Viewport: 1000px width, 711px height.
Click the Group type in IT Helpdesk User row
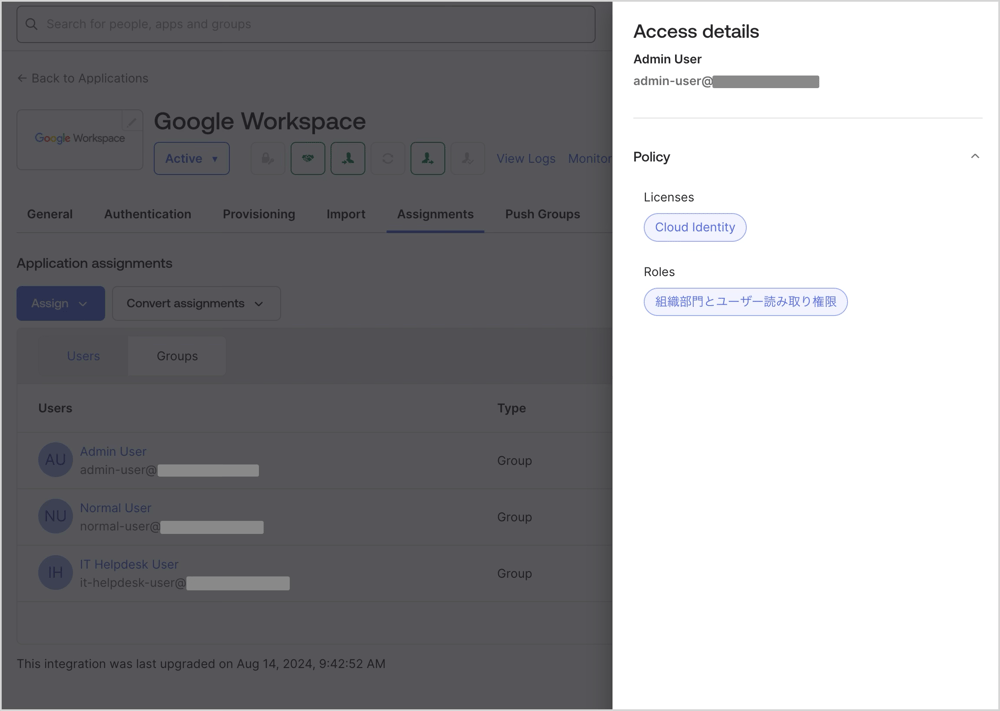point(515,573)
